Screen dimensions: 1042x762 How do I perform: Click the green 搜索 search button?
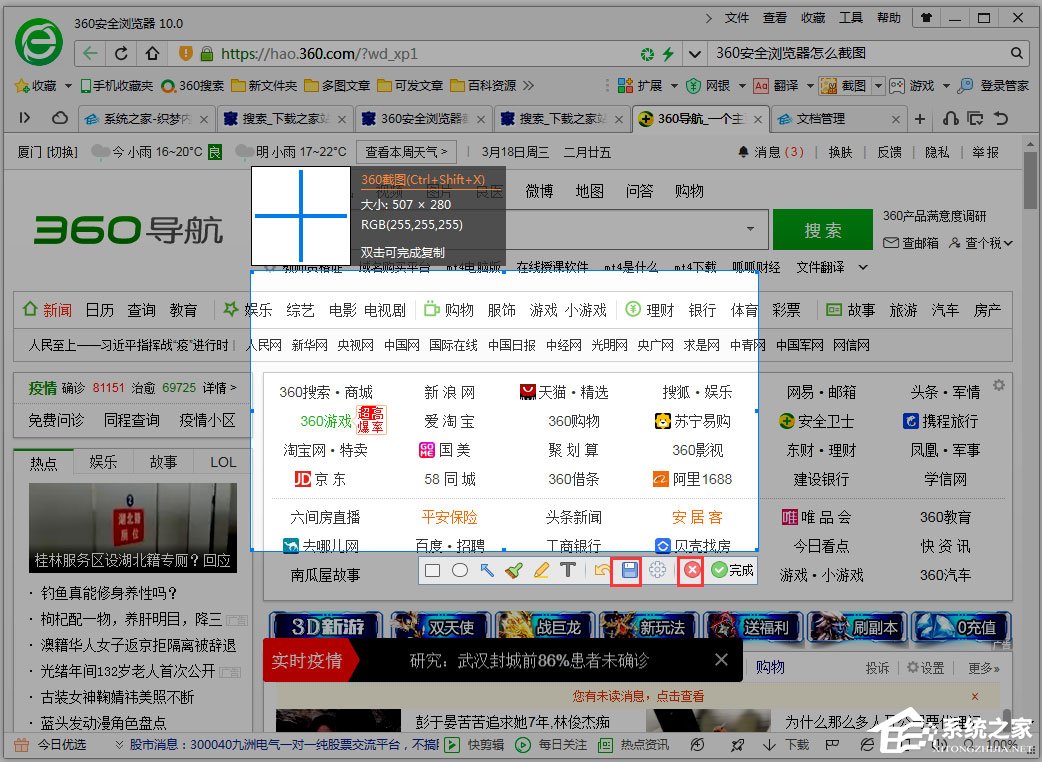[x=822, y=229]
